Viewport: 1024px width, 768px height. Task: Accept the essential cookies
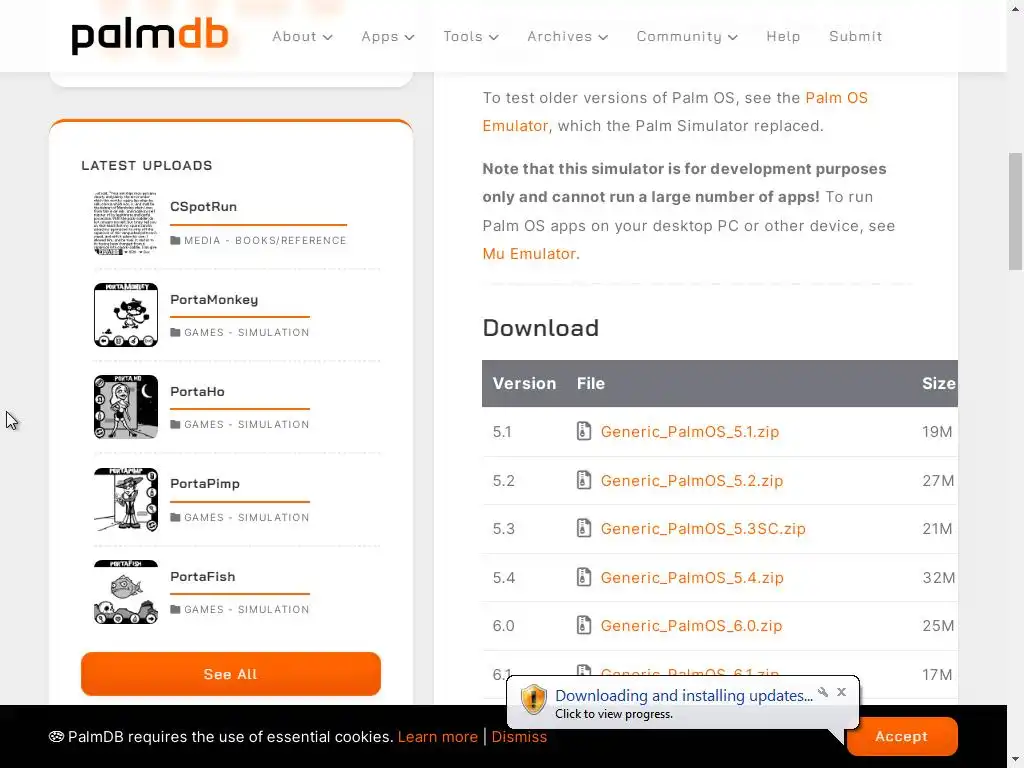[901, 736]
